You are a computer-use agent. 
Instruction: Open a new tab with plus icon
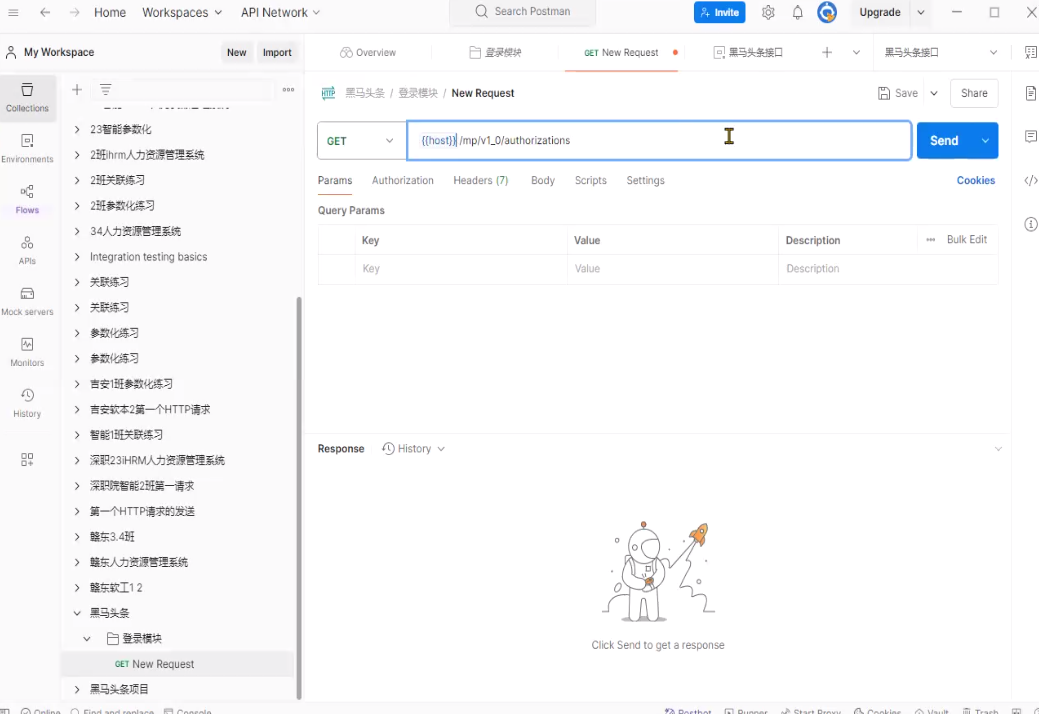click(827, 52)
